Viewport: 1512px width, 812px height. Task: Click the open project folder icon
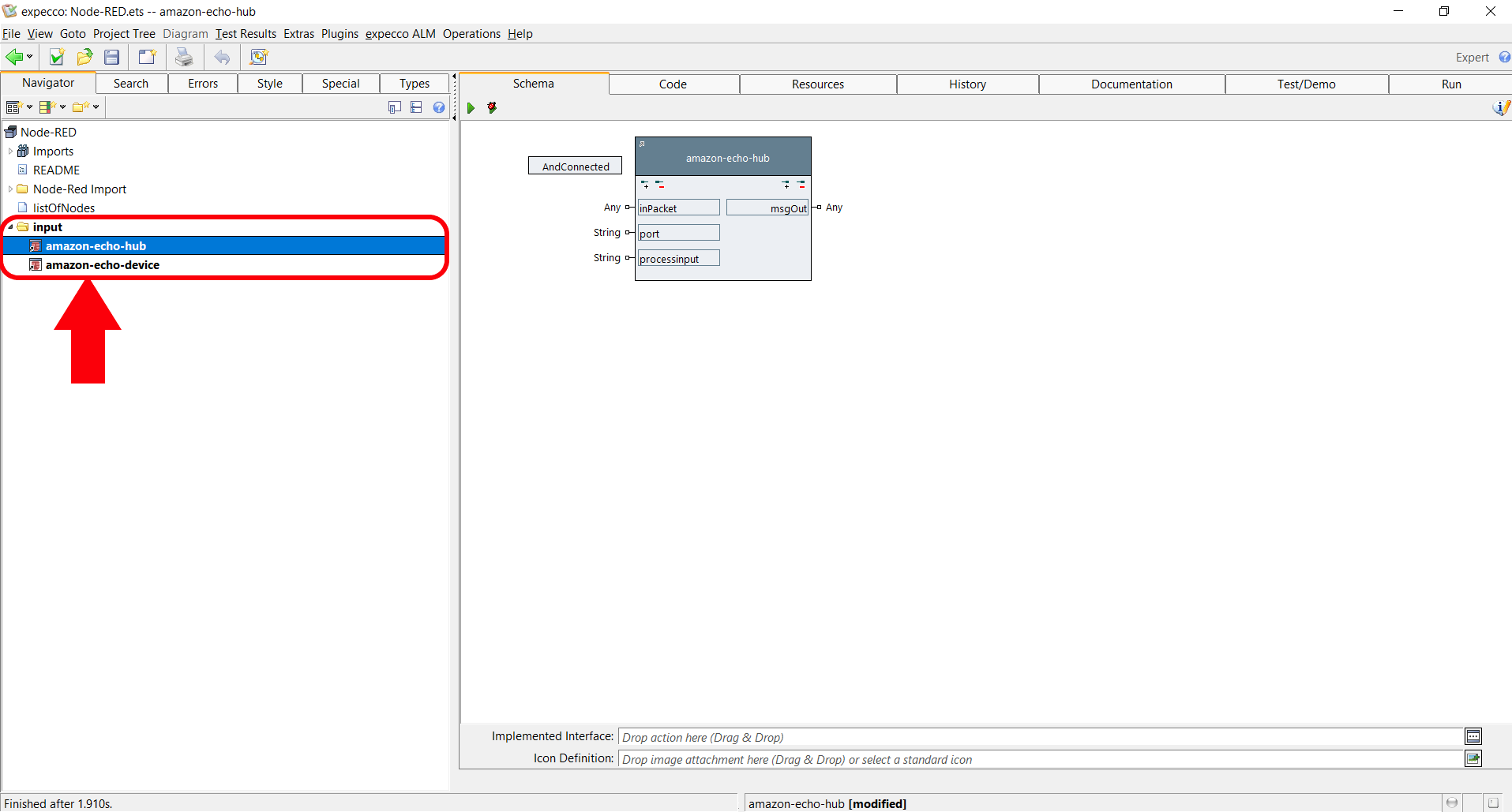tap(84, 57)
